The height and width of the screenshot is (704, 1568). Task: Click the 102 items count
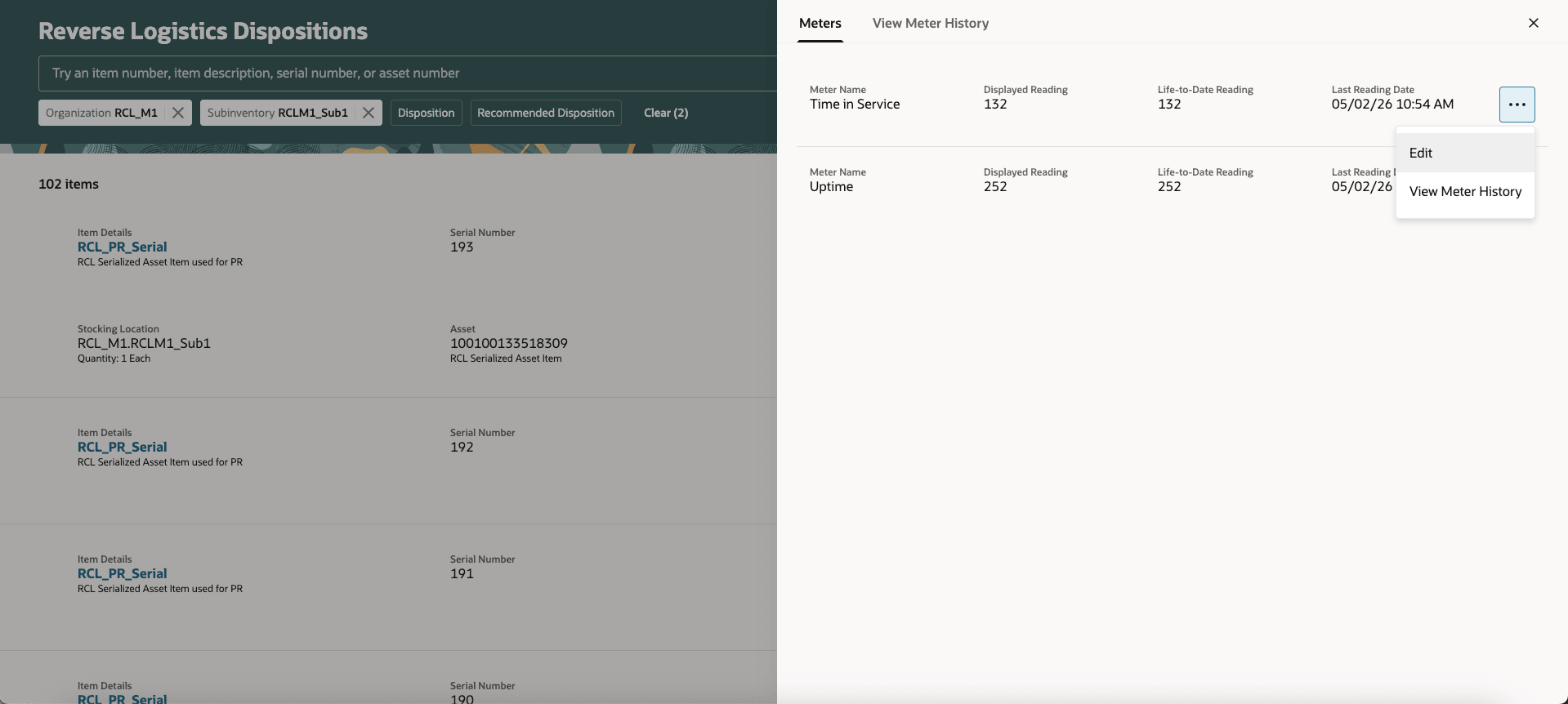tap(69, 184)
